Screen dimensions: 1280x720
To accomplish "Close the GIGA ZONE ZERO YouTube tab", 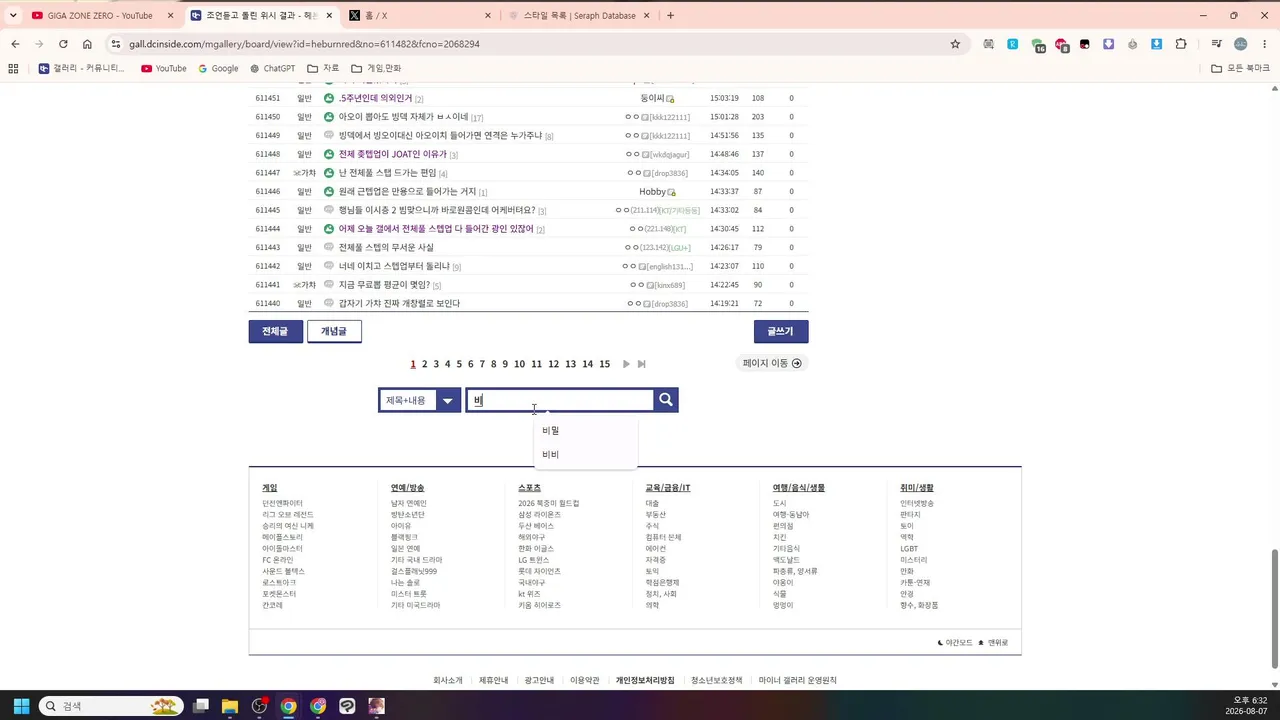I will coord(170,15).
